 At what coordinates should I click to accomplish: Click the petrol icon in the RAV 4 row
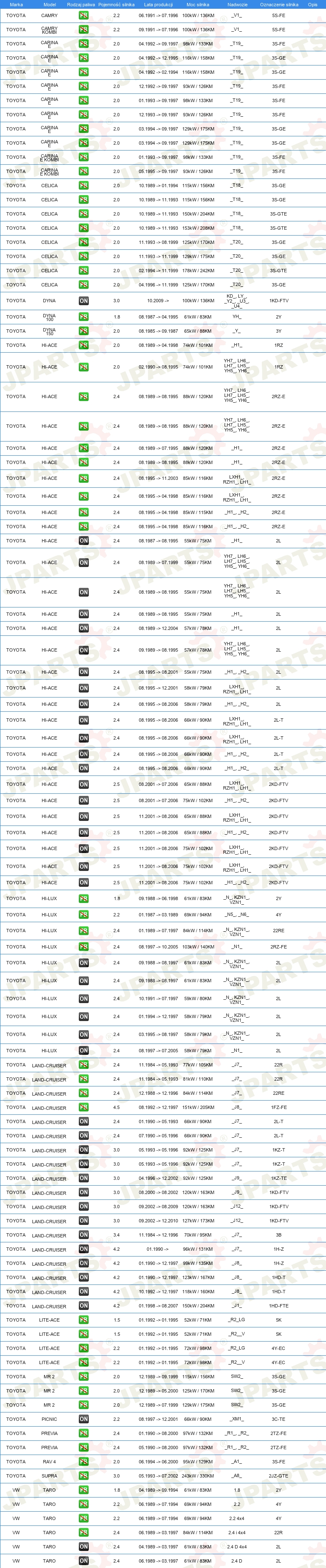pyautogui.click(x=83, y=1461)
